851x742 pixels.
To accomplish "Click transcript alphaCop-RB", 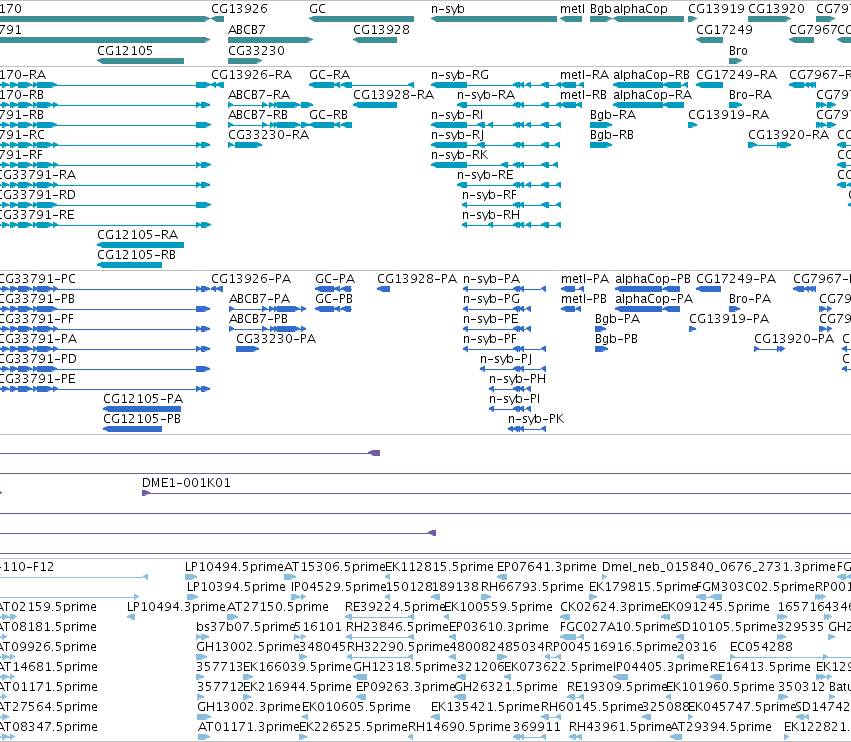I will (651, 75).
